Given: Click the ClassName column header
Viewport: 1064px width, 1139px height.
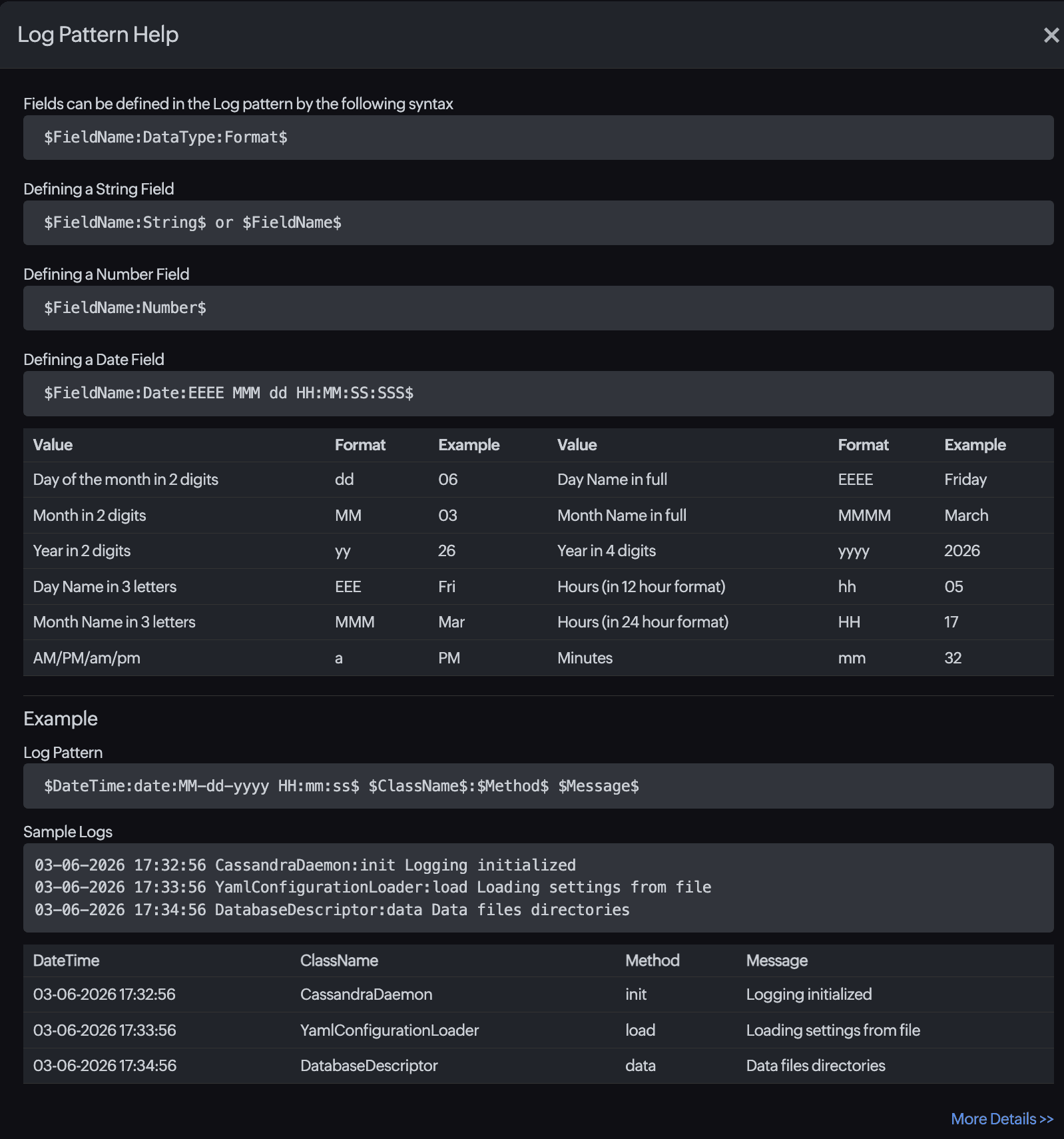Looking at the screenshot, I should tap(339, 960).
